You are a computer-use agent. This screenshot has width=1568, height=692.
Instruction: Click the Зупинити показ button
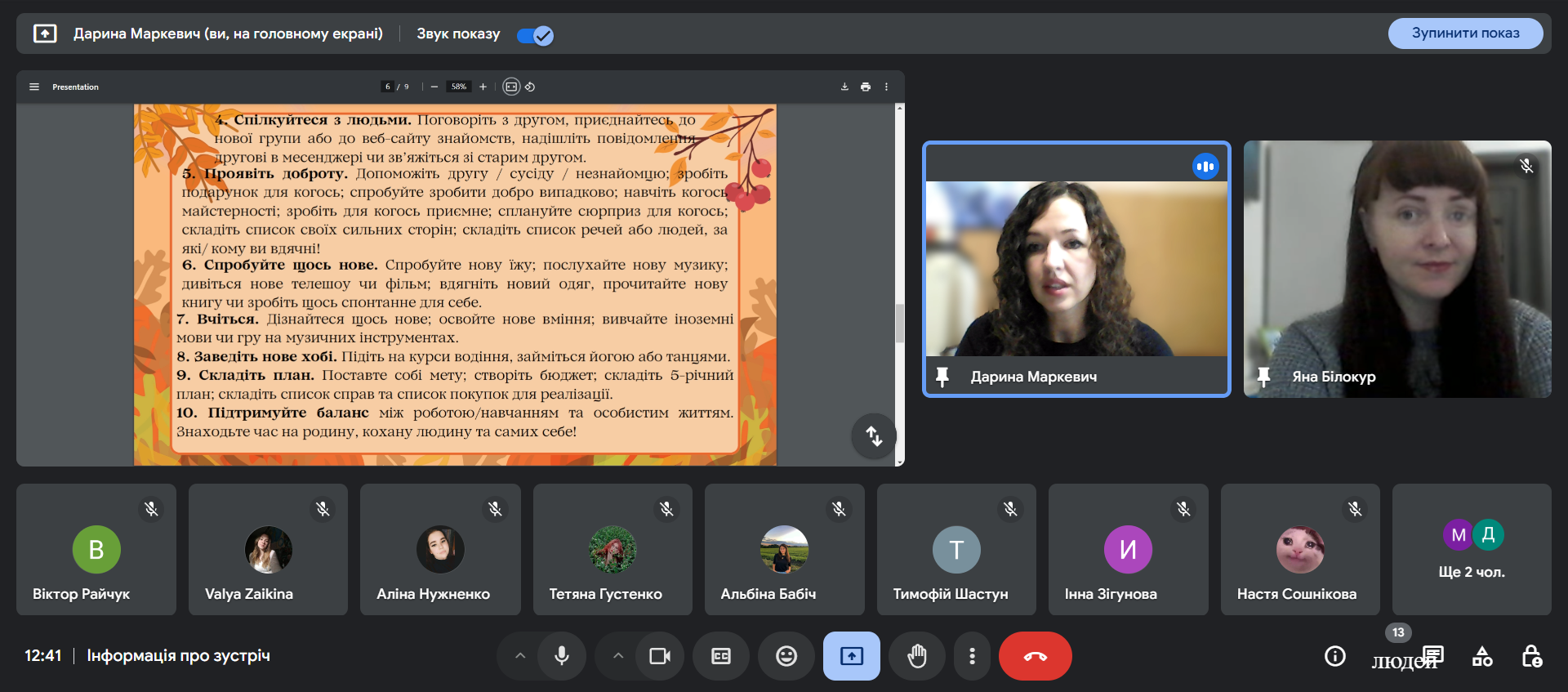pyautogui.click(x=1465, y=33)
